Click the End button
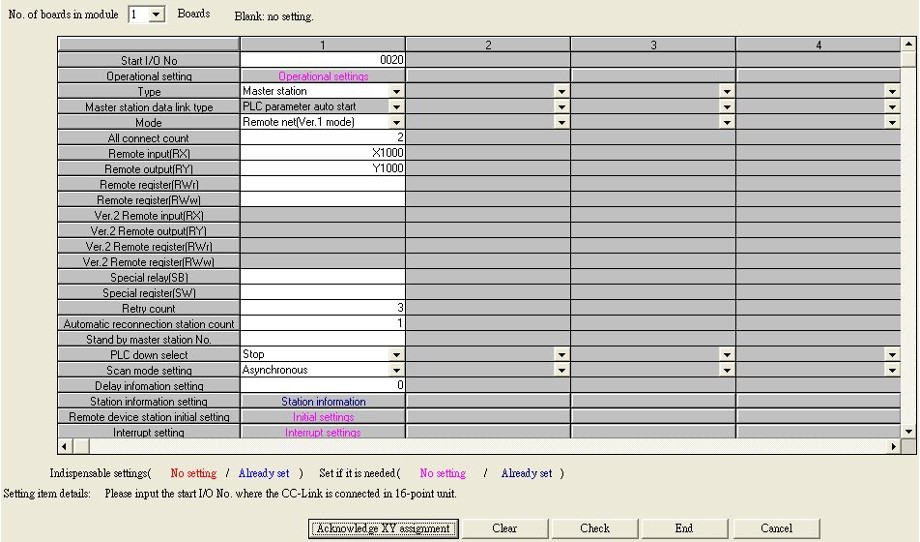The width and height of the screenshot is (920, 542). (684, 529)
